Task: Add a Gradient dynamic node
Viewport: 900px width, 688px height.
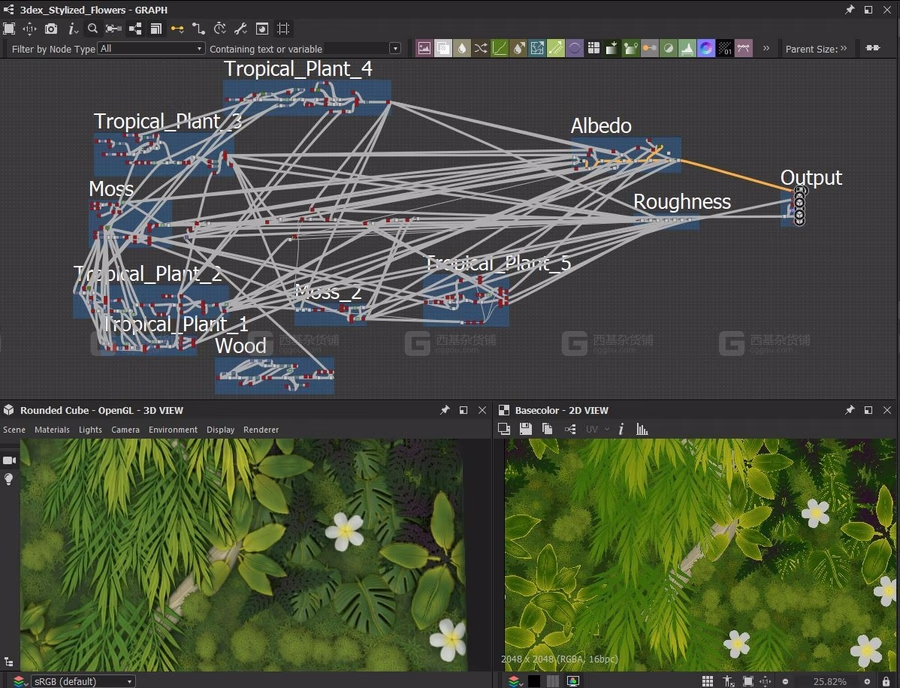Action: (612, 48)
